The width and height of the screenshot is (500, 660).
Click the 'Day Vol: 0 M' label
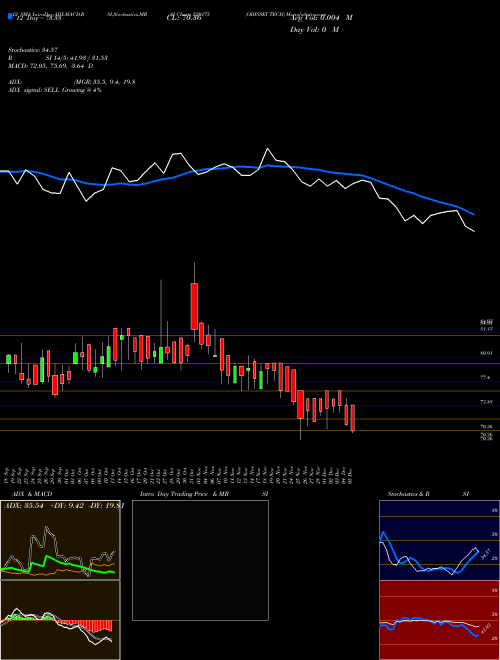[x=314, y=30]
